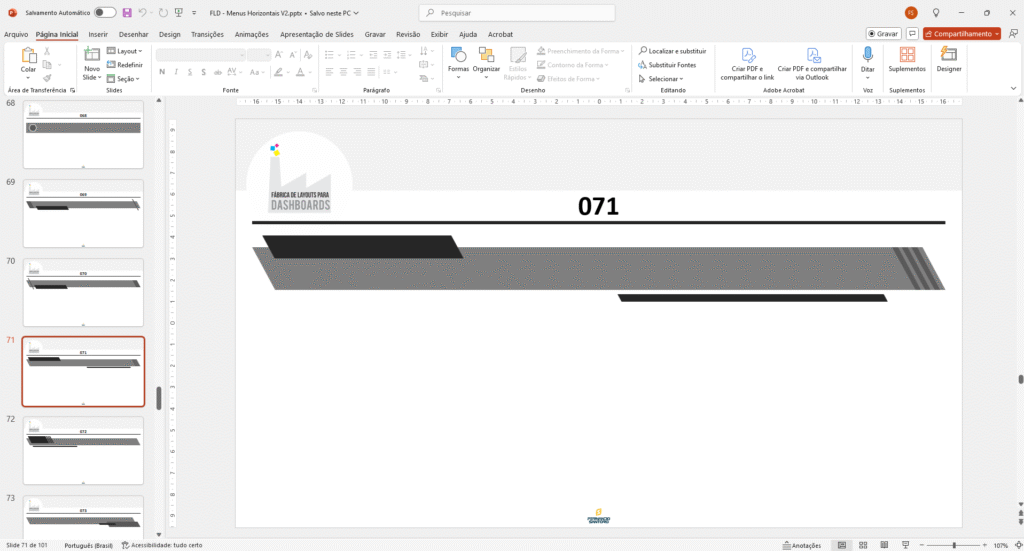Expand the Layout dropdown
This screenshot has height=551, width=1024.
pyautogui.click(x=125, y=50)
